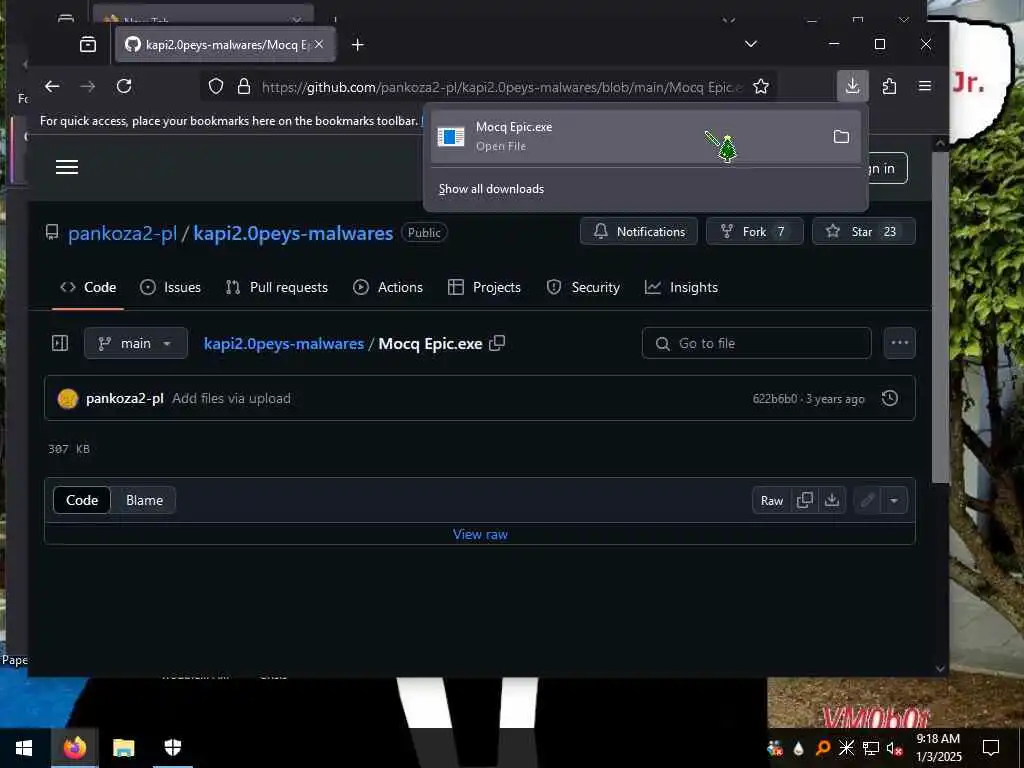This screenshot has width=1024, height=768.
Task: Toggle the Firefox downloads panel button
Action: coord(852,86)
